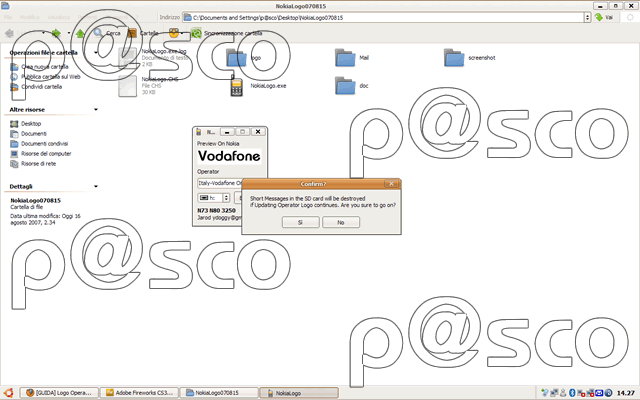The image size is (640, 400).
Task: Click the Cerca search toolbar button
Action: pyautogui.click(x=107, y=33)
